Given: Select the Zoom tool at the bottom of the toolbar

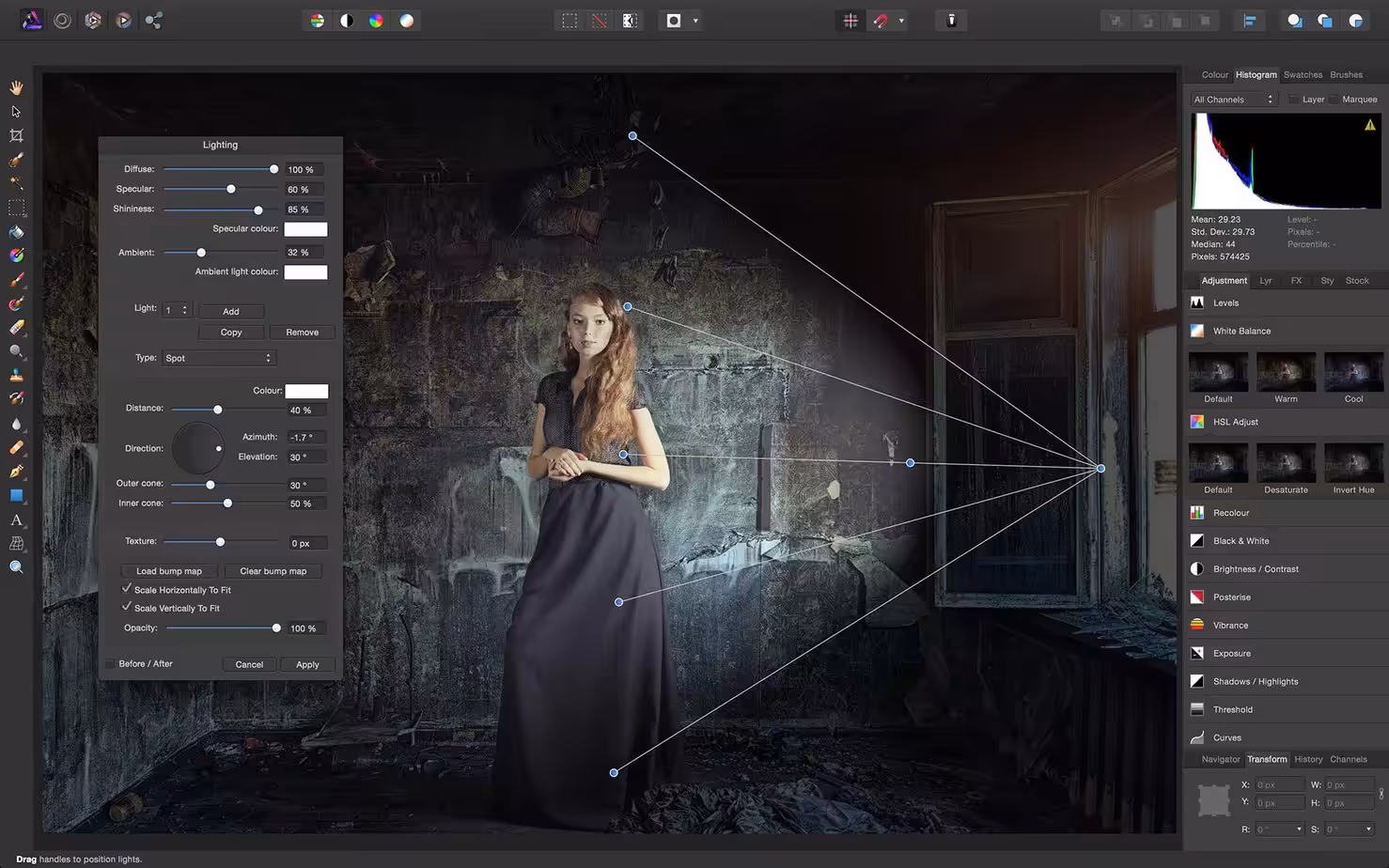Looking at the screenshot, I should point(16,566).
